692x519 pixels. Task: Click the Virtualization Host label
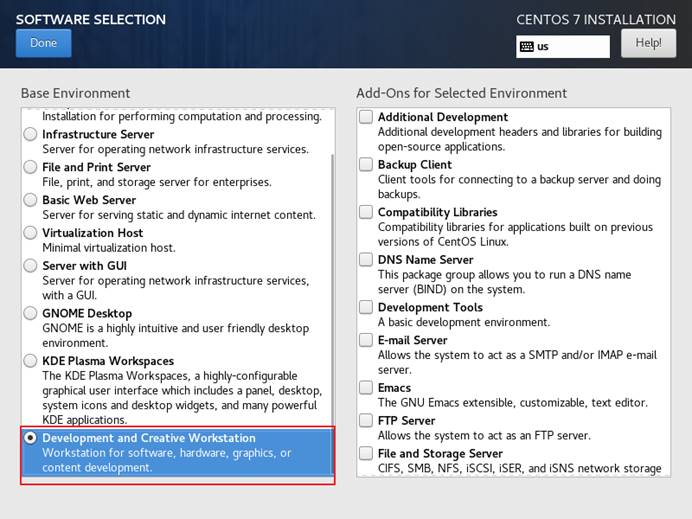(x=93, y=233)
